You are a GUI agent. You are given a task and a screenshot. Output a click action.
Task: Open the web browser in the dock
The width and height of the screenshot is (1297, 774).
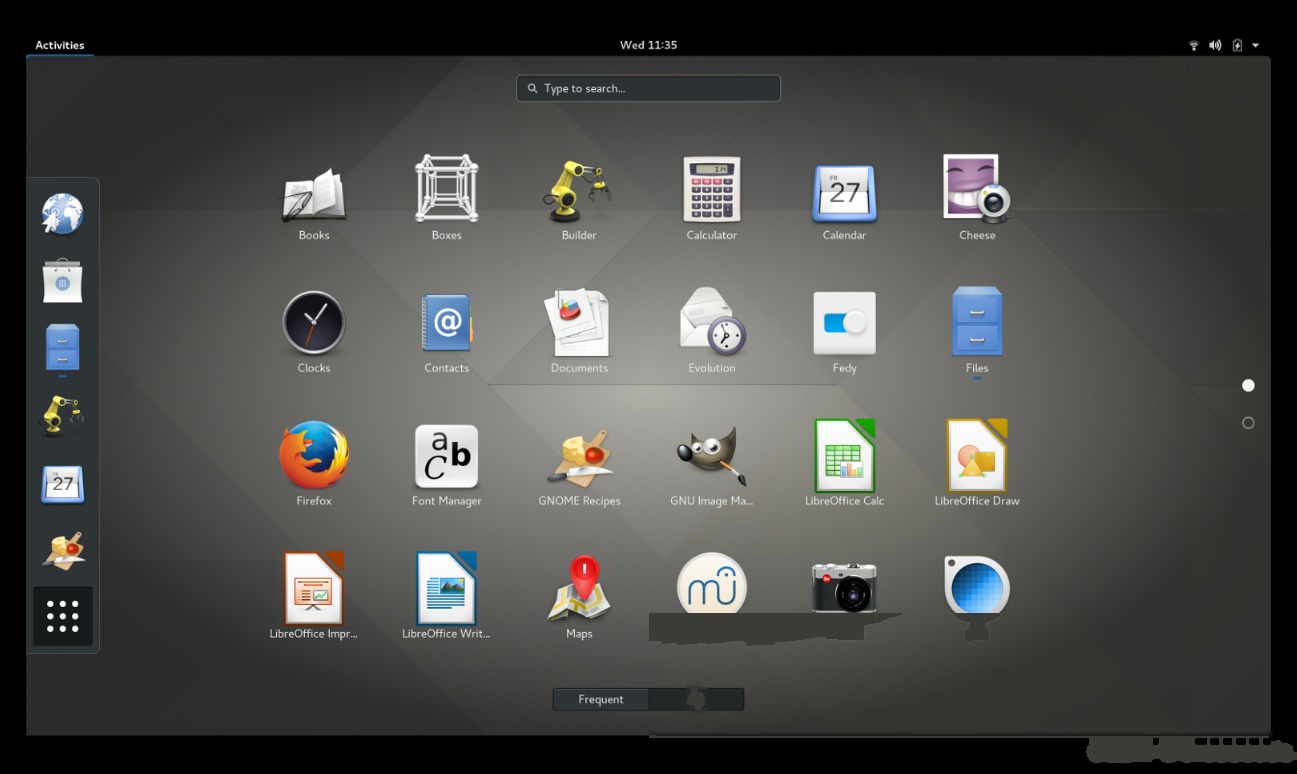pyautogui.click(x=62, y=213)
